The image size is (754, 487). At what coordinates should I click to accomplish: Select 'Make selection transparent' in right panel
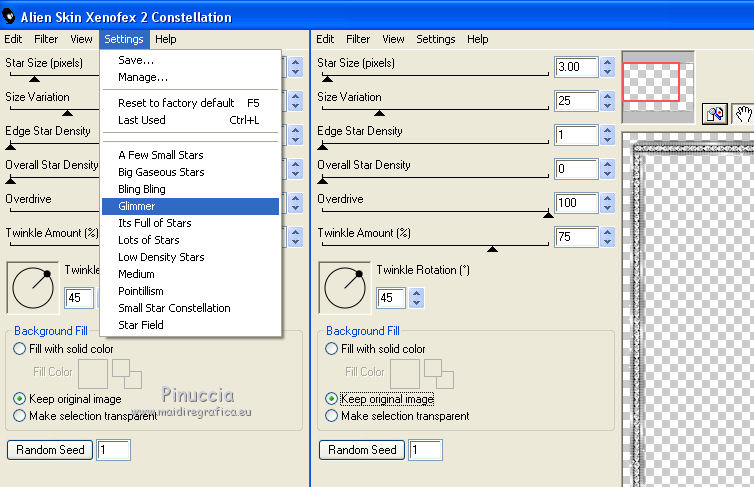click(x=332, y=416)
